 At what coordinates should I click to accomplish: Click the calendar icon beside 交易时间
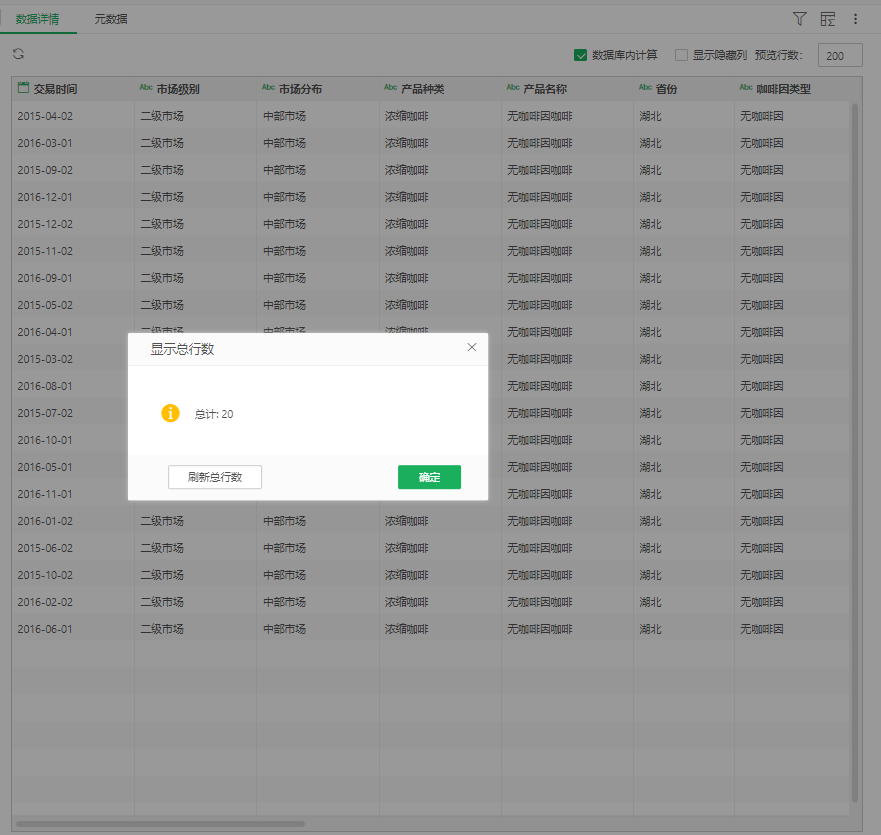tap(23, 88)
